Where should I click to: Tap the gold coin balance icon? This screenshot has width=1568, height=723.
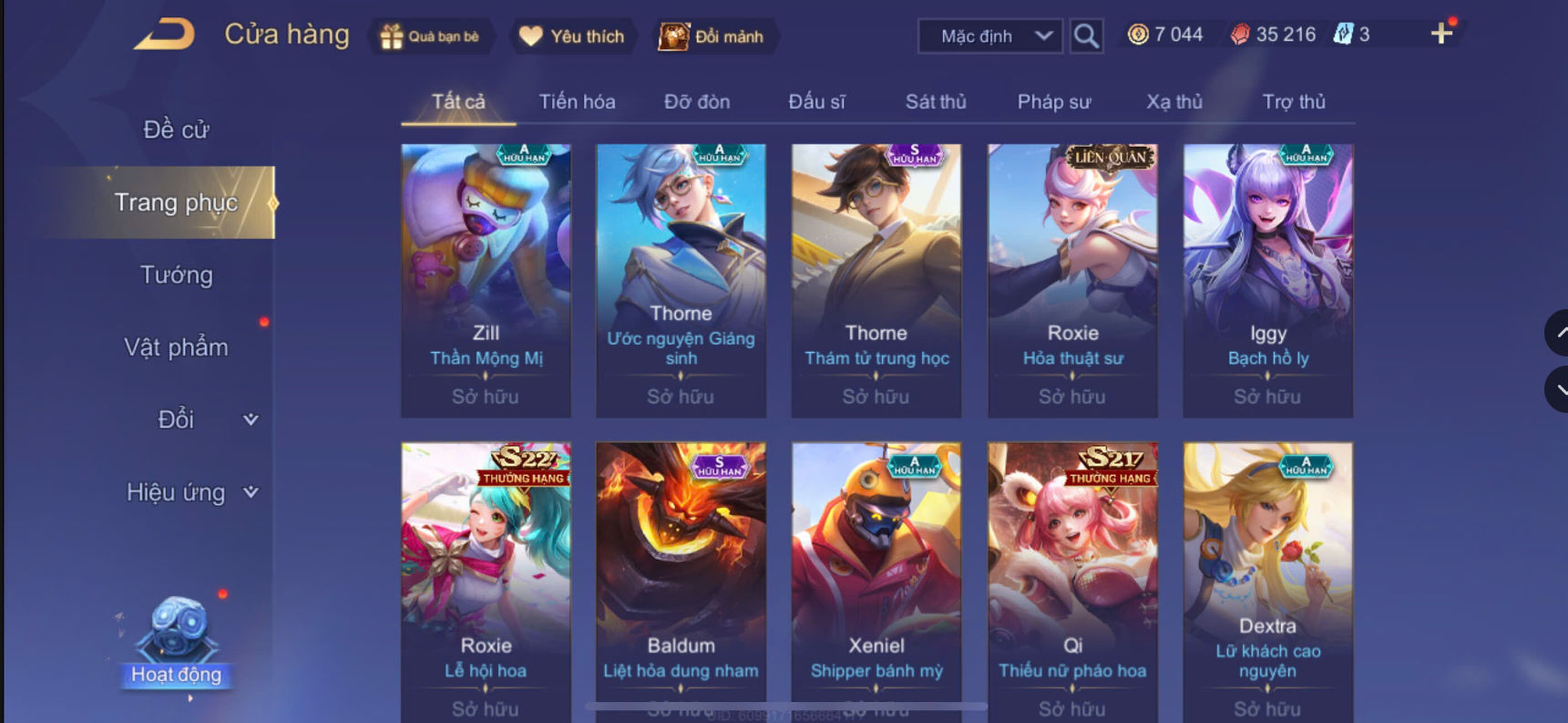pyautogui.click(x=1138, y=35)
